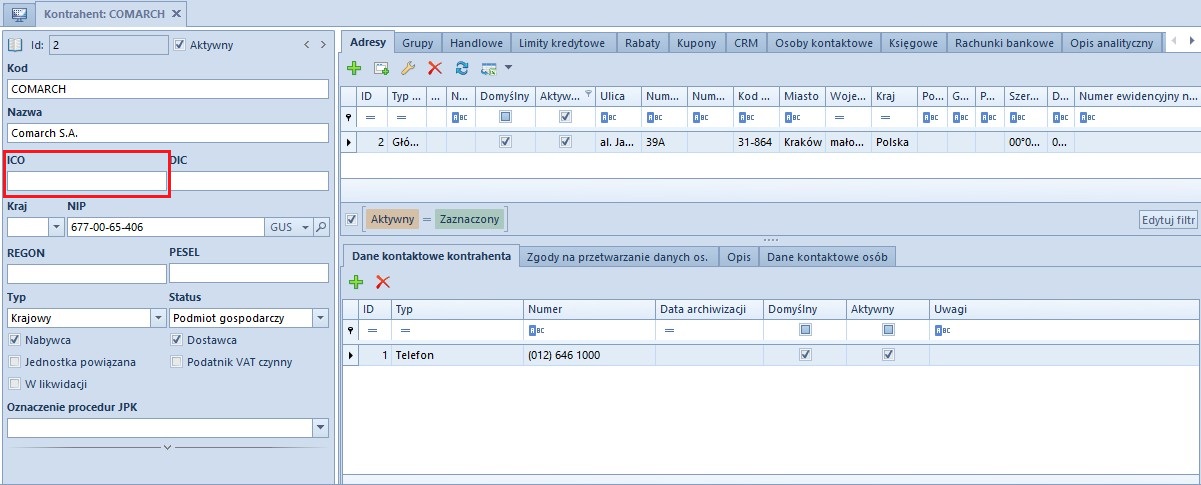Open the Zgody na przetwarzanie danych tab
Image resolution: width=1201 pixels, height=485 pixels.
click(617, 256)
